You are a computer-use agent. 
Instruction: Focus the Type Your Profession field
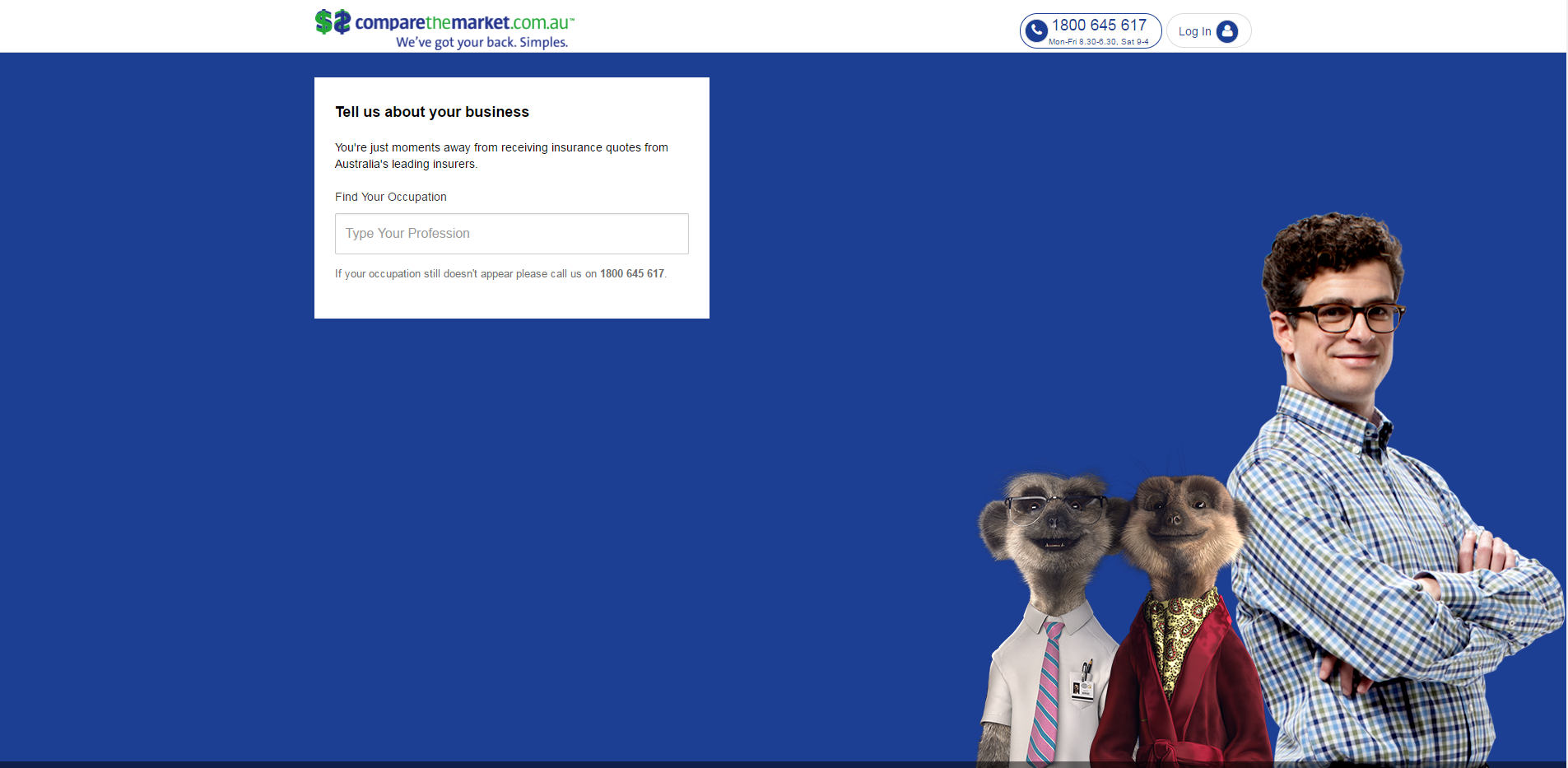(511, 234)
